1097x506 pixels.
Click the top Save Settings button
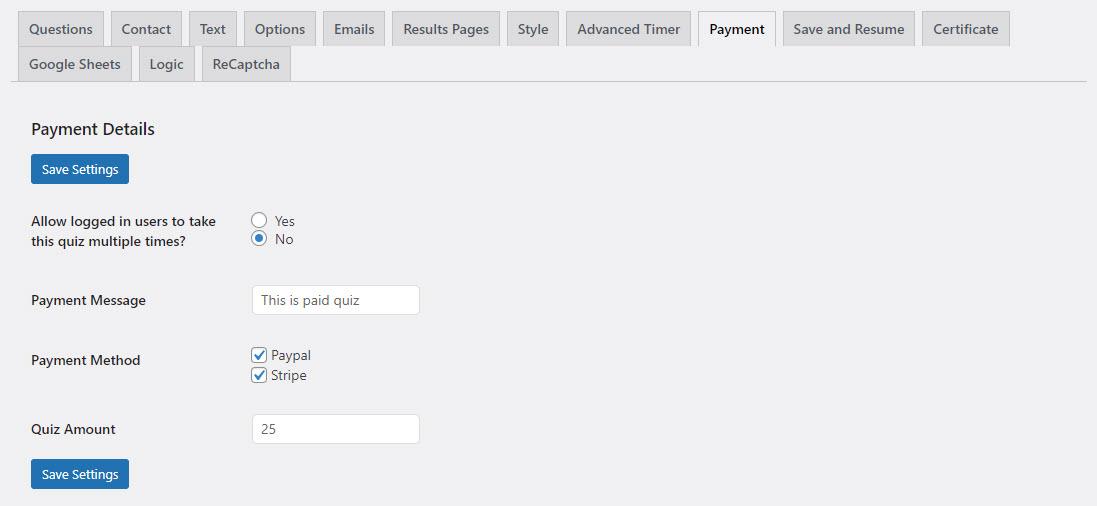80,169
